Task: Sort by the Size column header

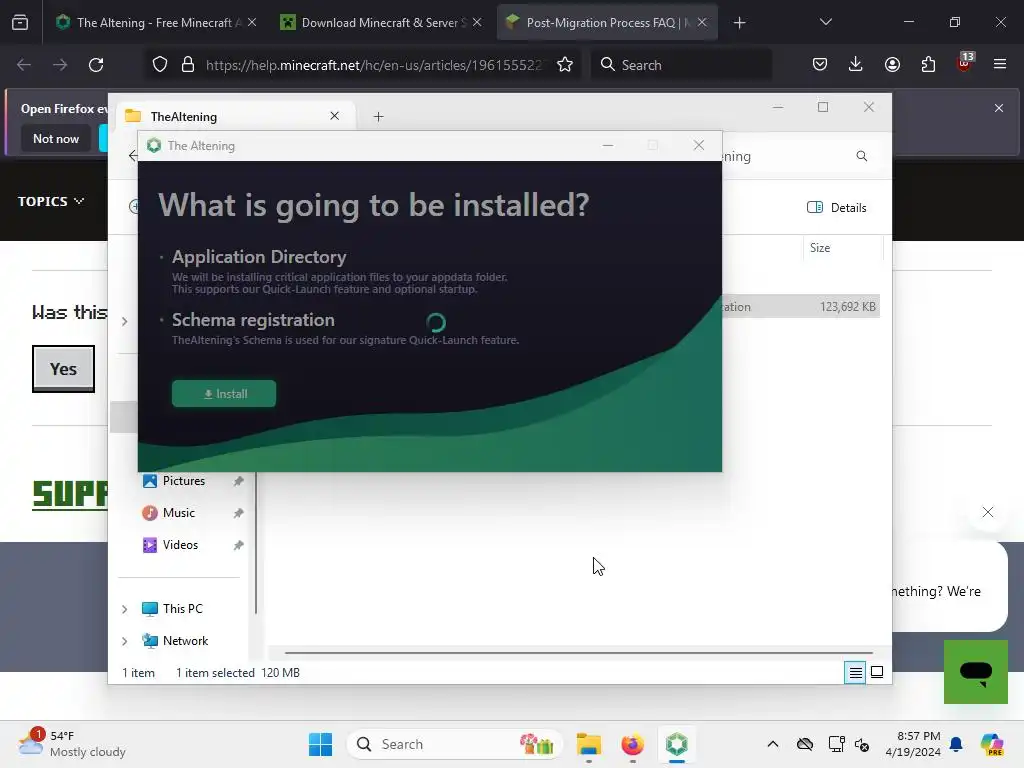Action: (x=842, y=248)
